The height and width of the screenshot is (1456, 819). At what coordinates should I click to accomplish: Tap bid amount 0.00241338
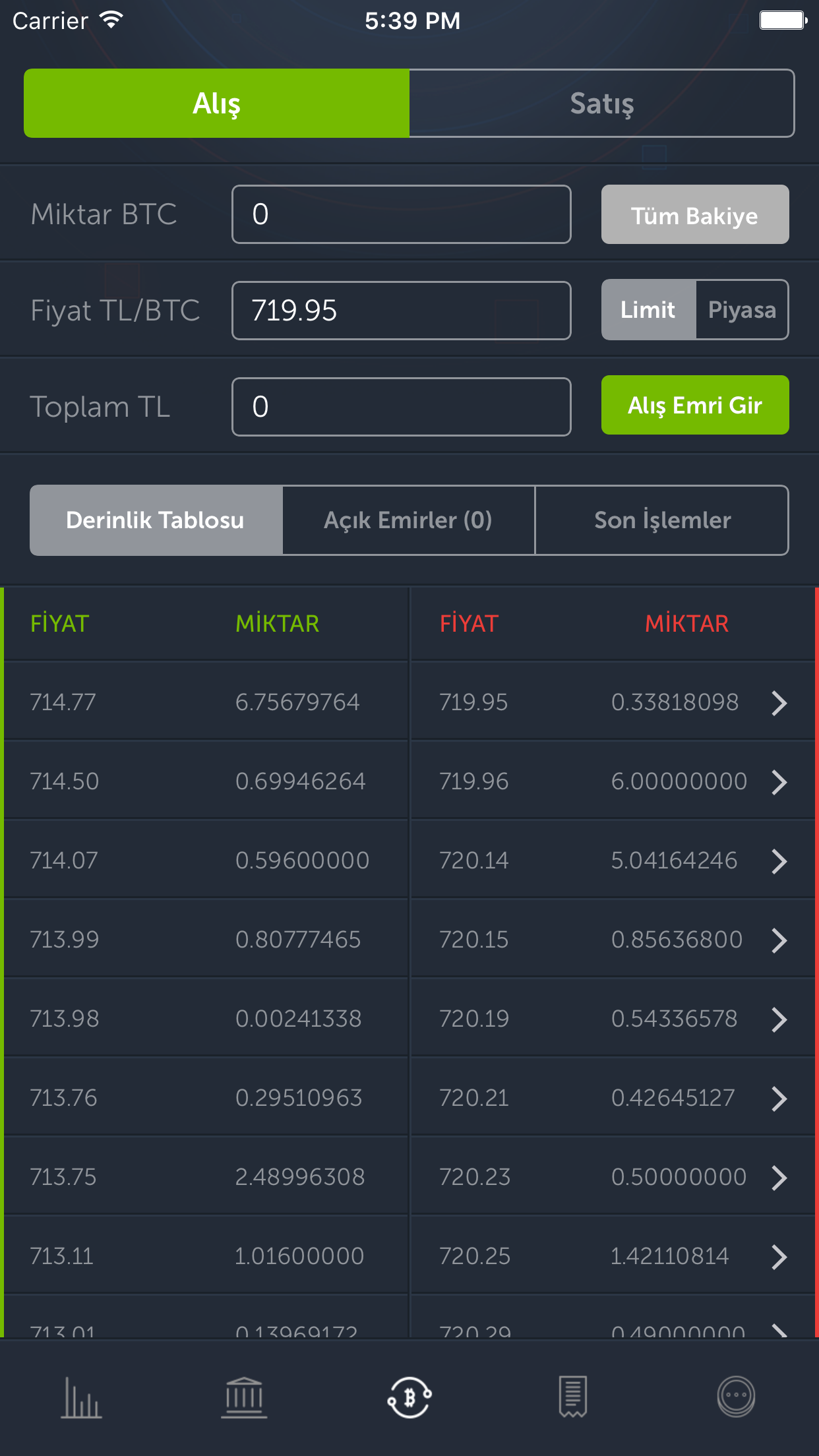[298, 1019]
